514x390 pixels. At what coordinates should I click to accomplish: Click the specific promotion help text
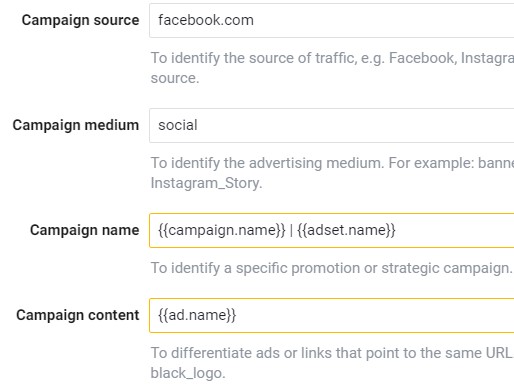331,268
